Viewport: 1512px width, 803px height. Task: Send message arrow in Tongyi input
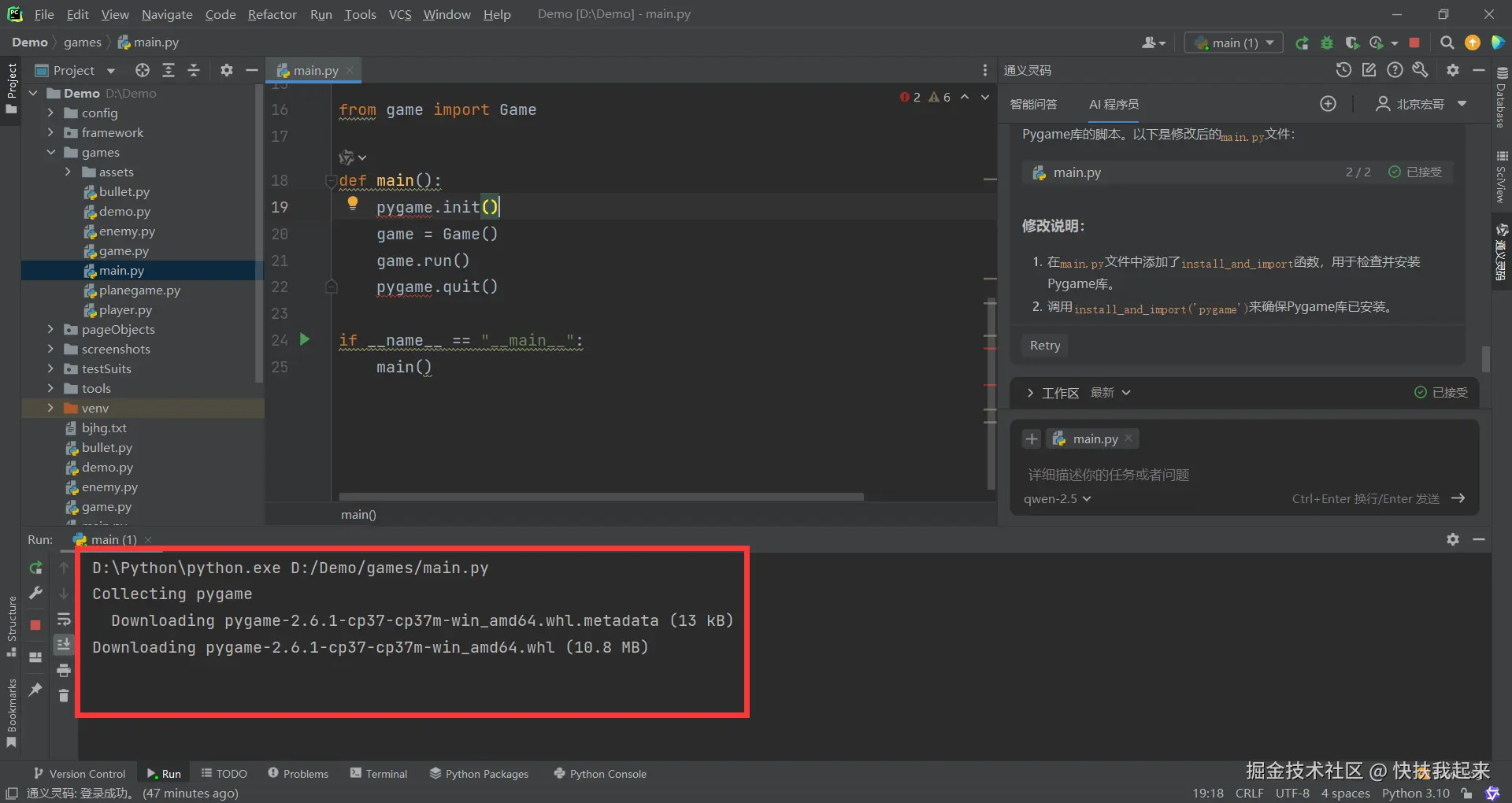pyautogui.click(x=1458, y=498)
